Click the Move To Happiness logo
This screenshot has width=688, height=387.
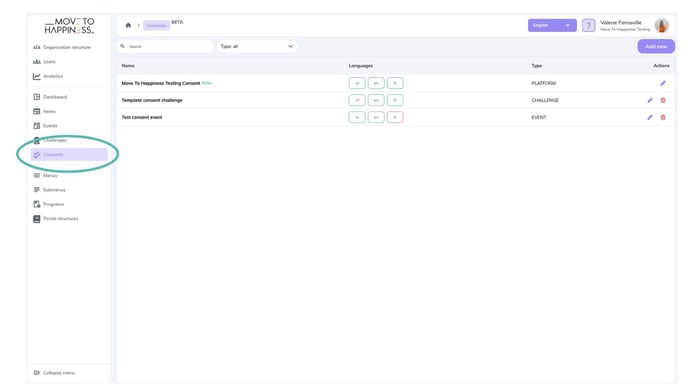point(69,26)
